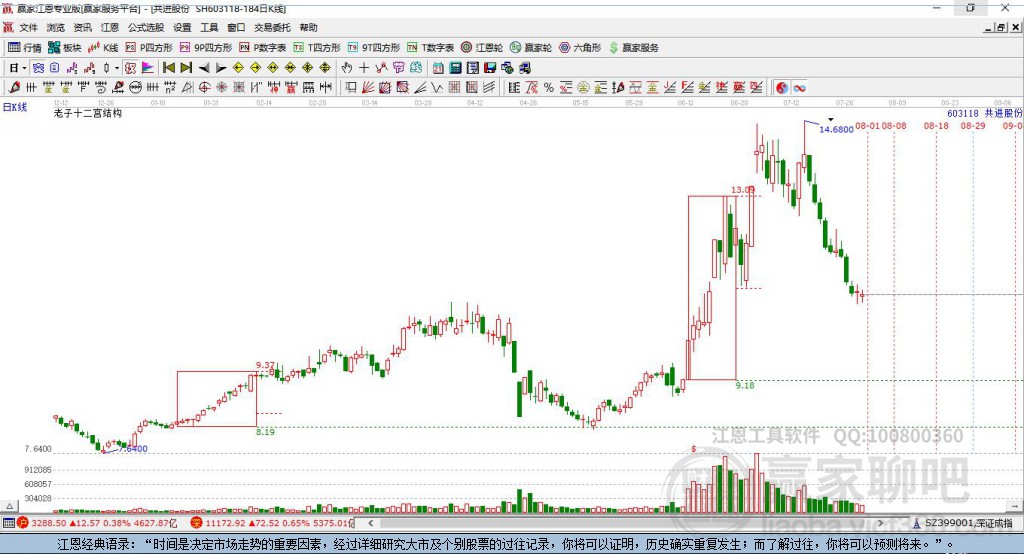Screen dimensions: 1024x554
Task: Open the P数字表 tool
Action: click(263, 48)
